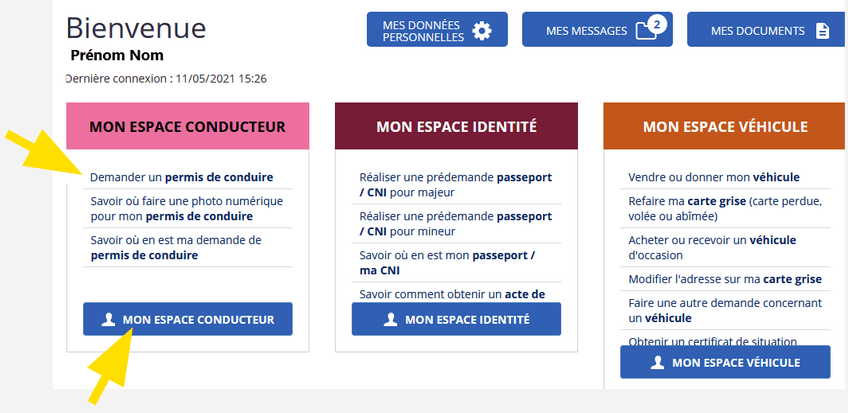Open link about photo numérique for permis
This screenshot has width=848, height=413.
187,209
